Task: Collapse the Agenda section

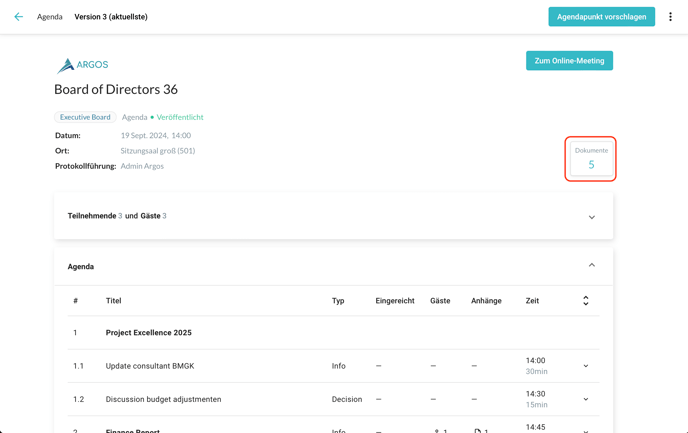Action: (591, 266)
